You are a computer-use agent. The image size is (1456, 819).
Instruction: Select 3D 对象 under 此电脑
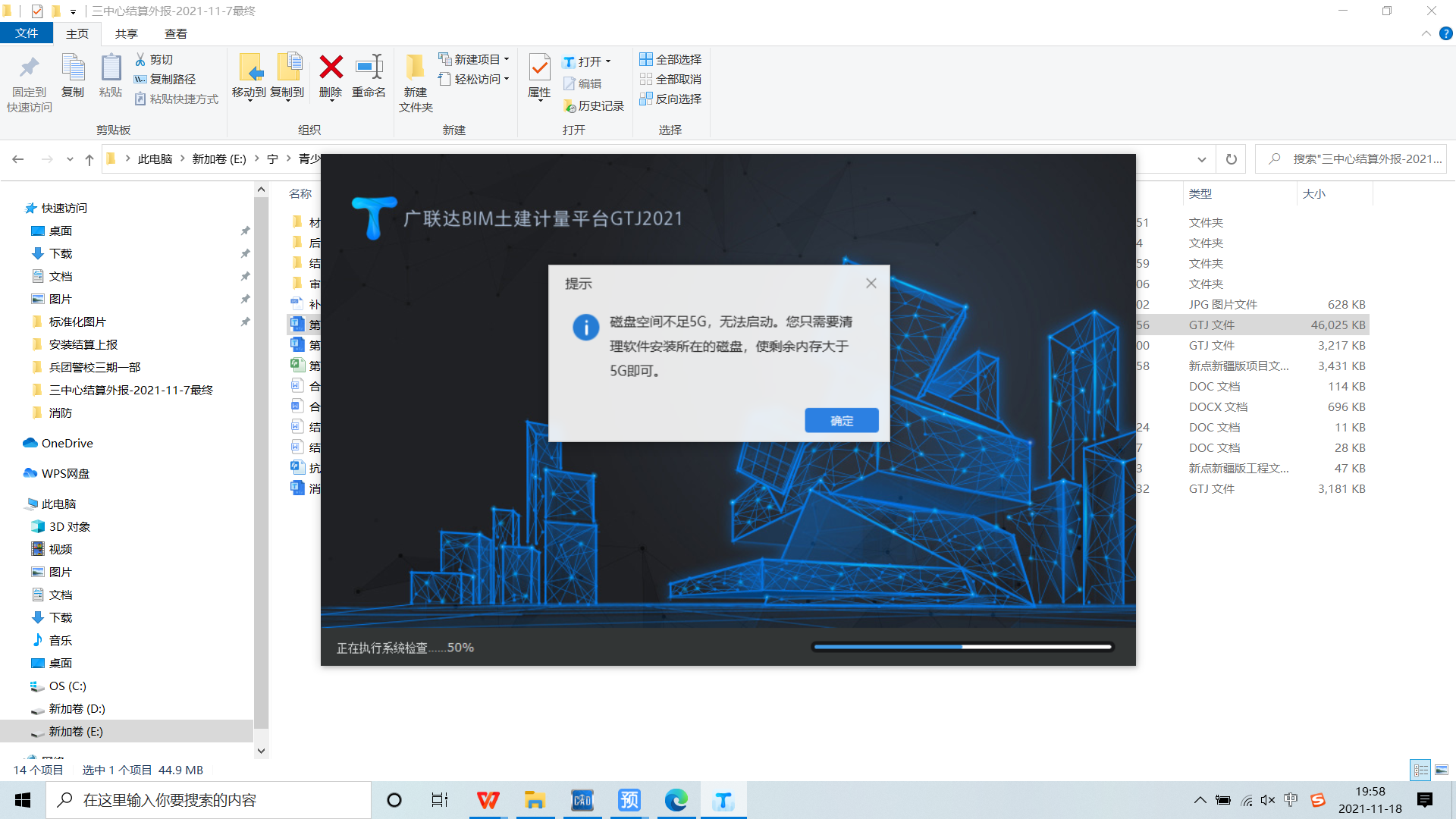[x=69, y=526]
